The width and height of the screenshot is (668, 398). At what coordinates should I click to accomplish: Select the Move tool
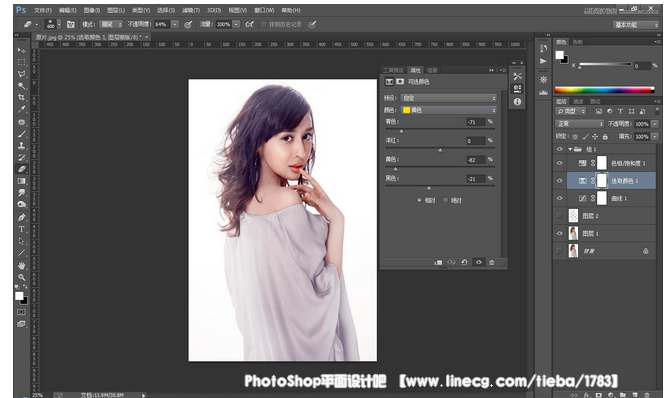(x=21, y=50)
